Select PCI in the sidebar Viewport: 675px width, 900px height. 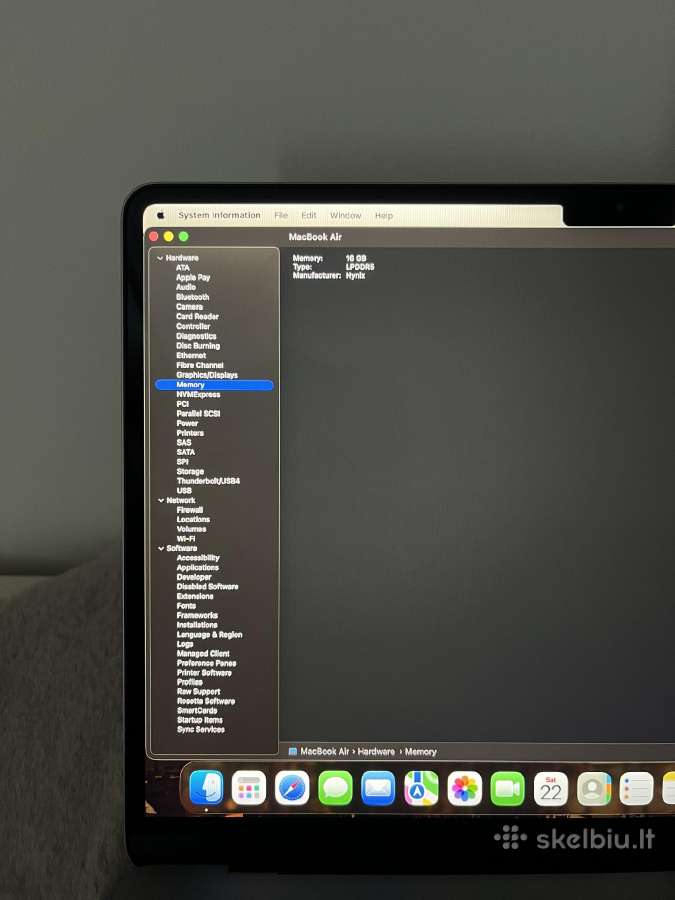point(183,404)
